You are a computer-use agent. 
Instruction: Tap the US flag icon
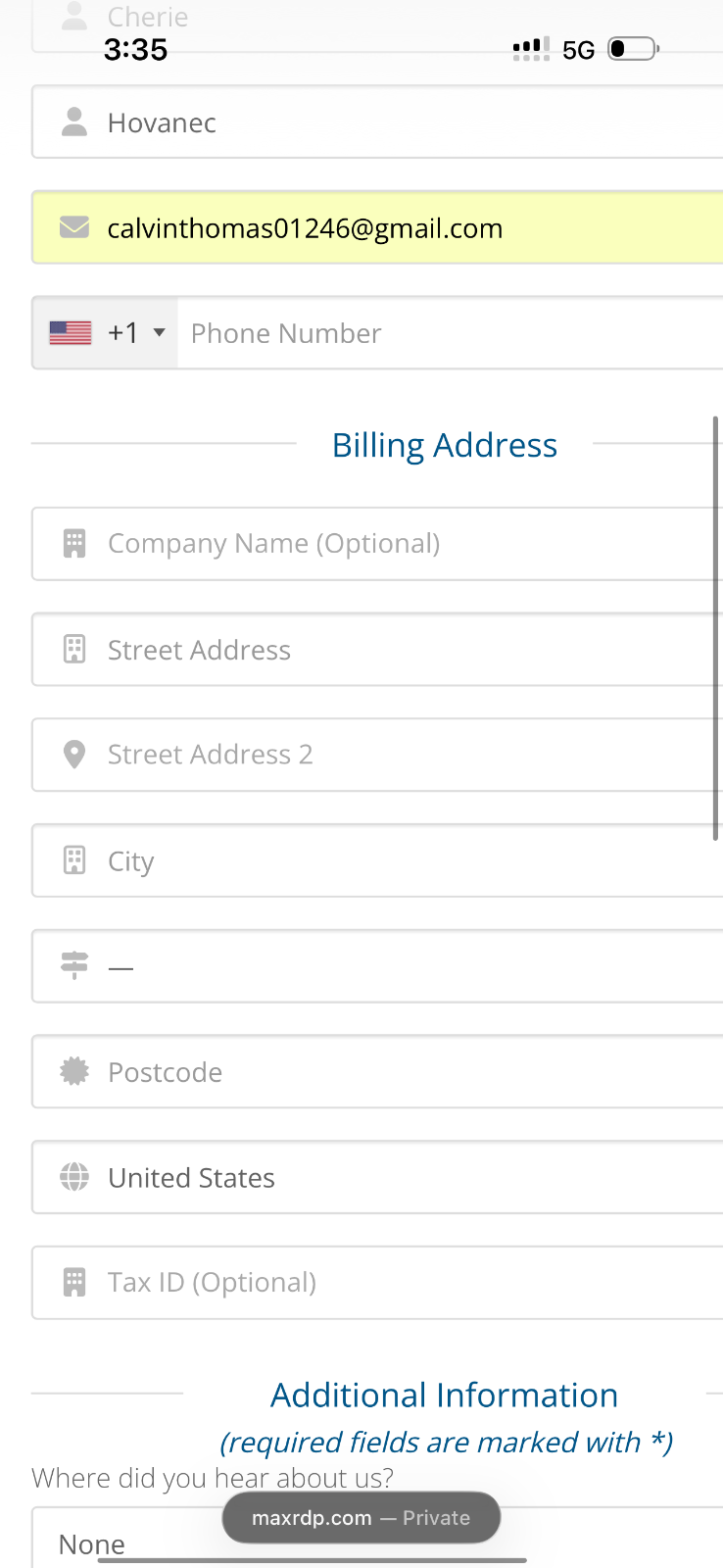tap(71, 333)
